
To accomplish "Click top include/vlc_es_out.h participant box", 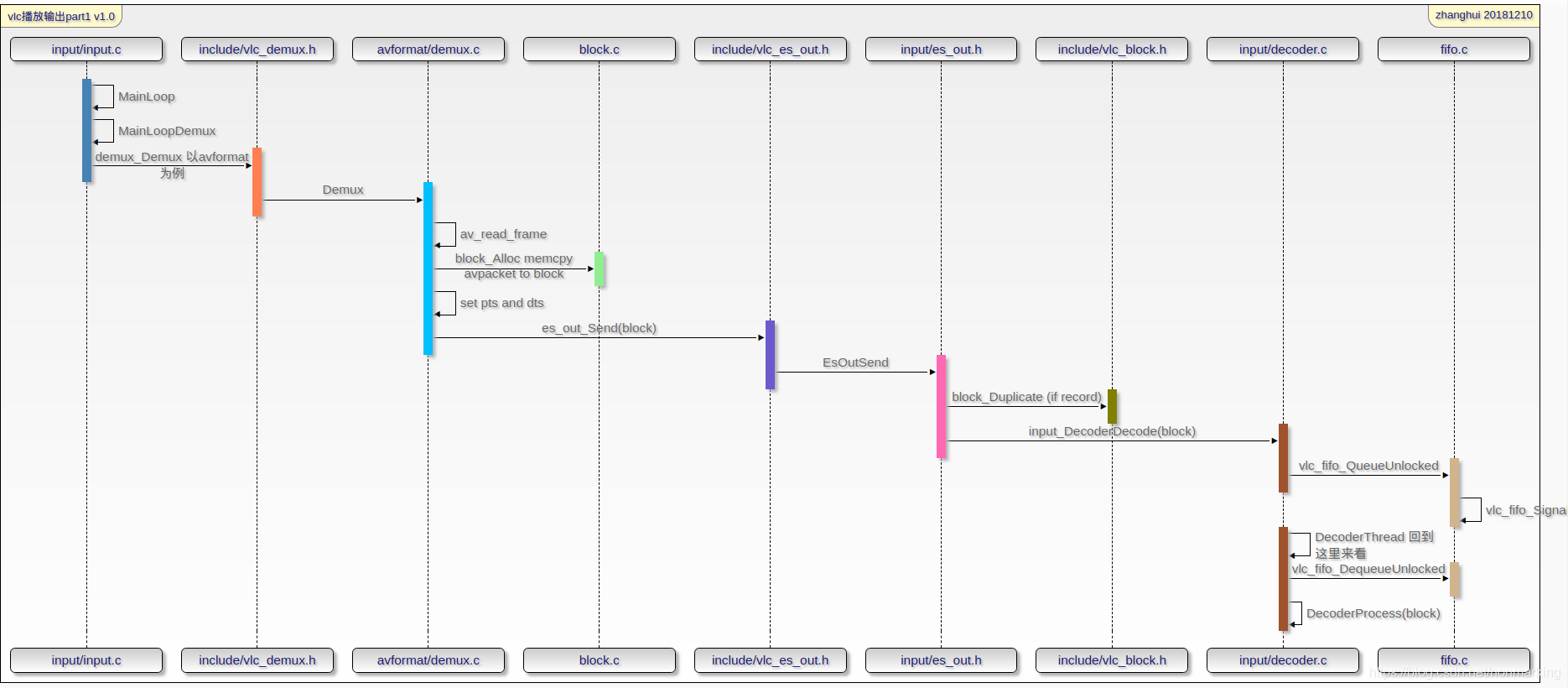I will click(771, 50).
